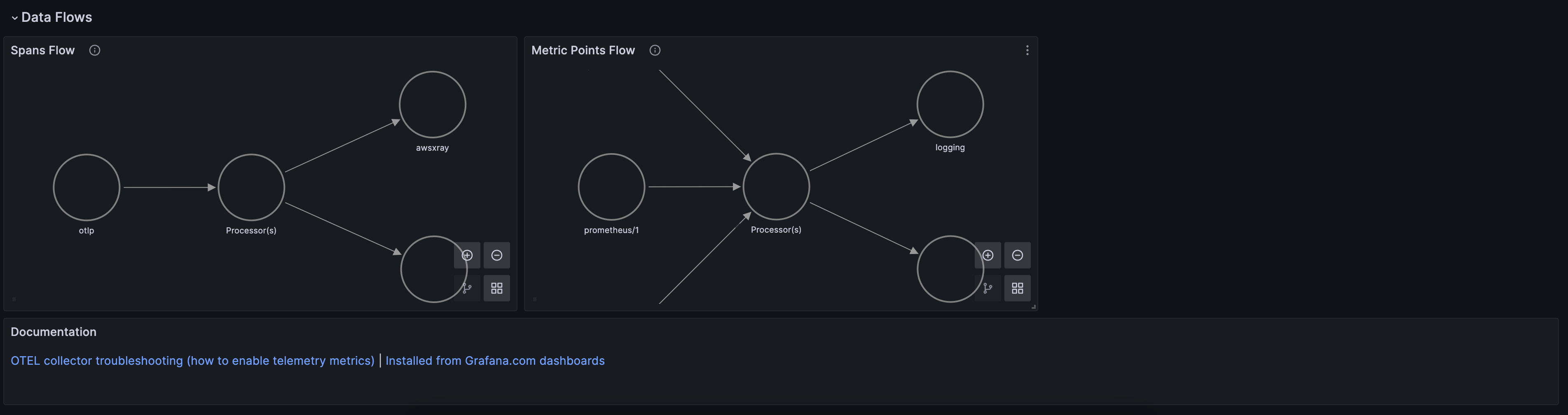The image size is (1568, 415).
Task: Open Installed from Grafana.com dashboards link
Action: (495, 361)
